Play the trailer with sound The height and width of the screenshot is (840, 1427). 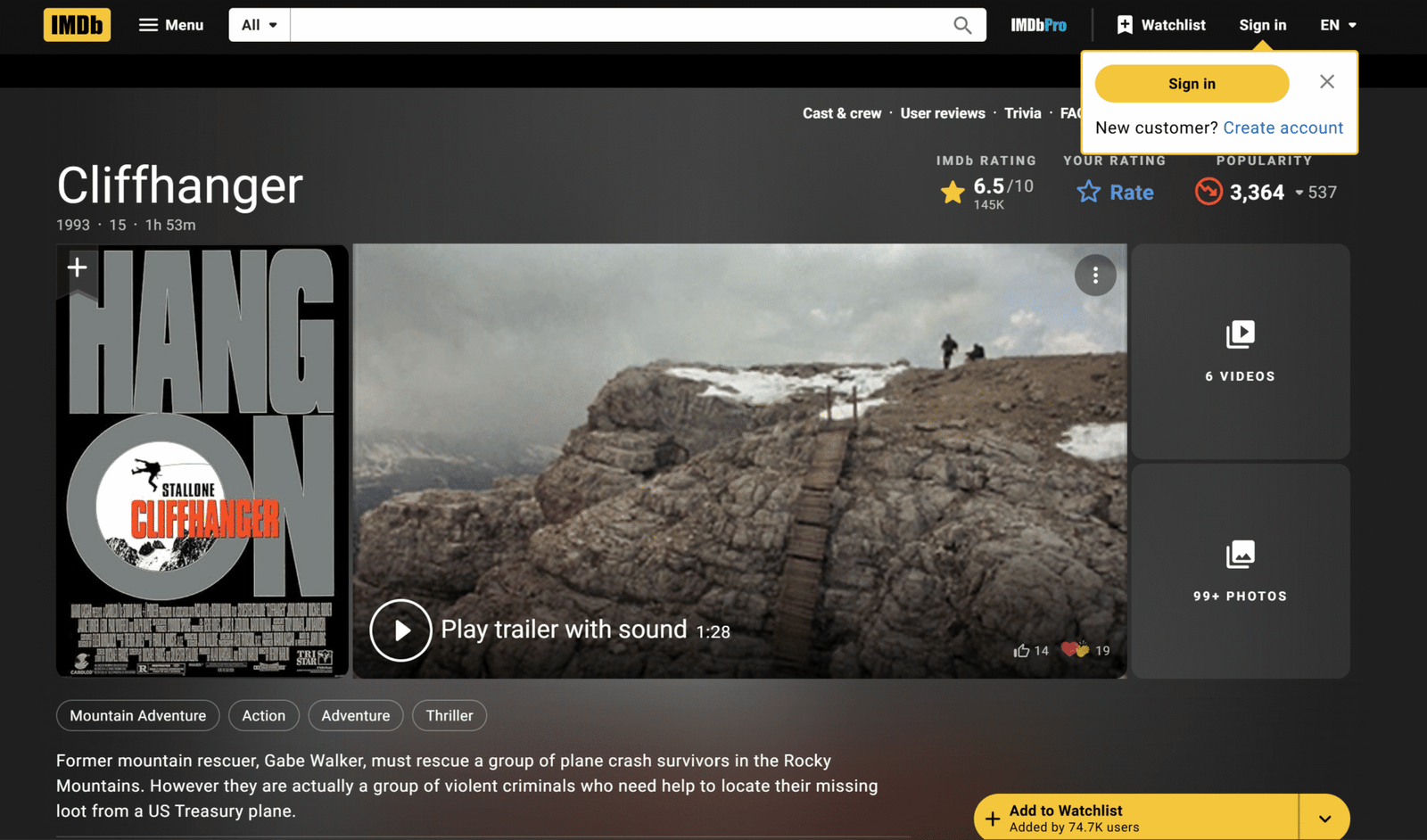coord(401,630)
